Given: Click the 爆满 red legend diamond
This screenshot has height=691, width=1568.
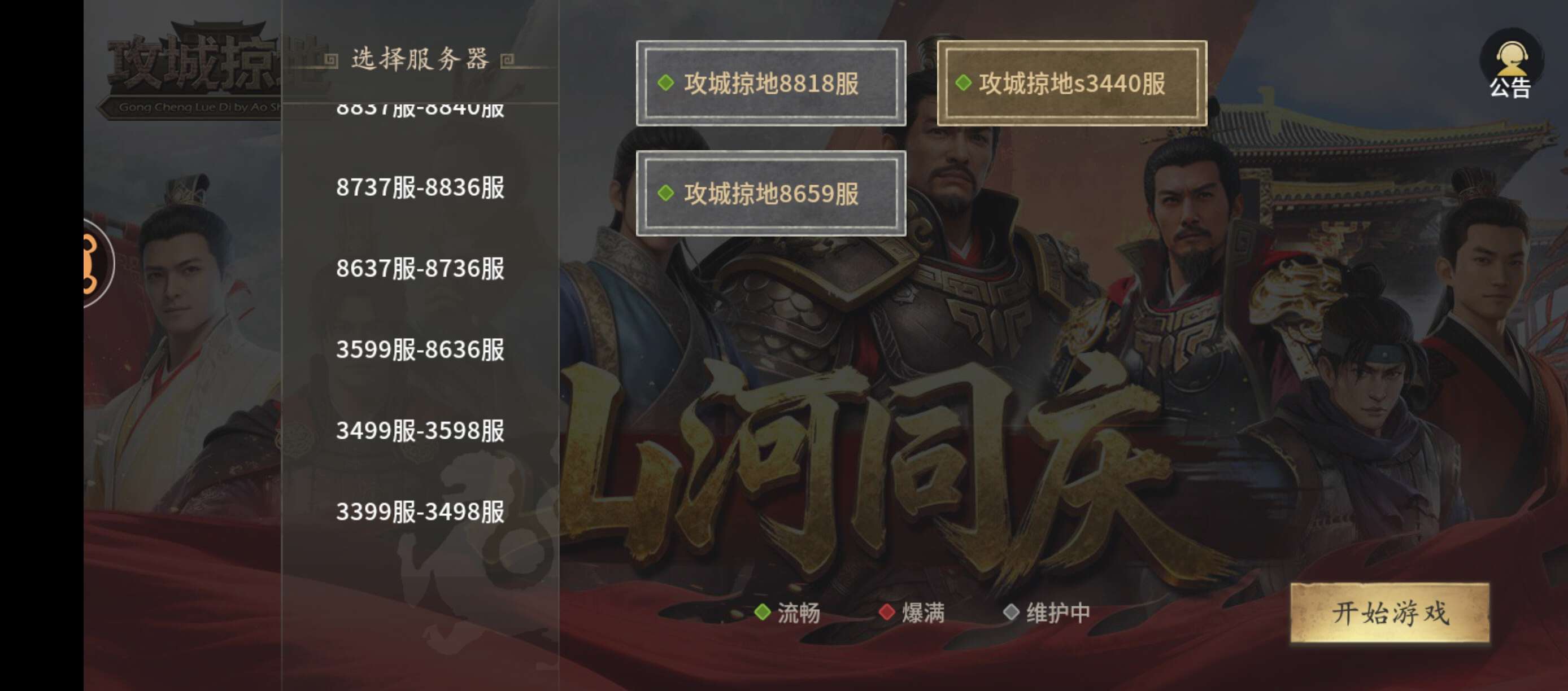Looking at the screenshot, I should 887,612.
